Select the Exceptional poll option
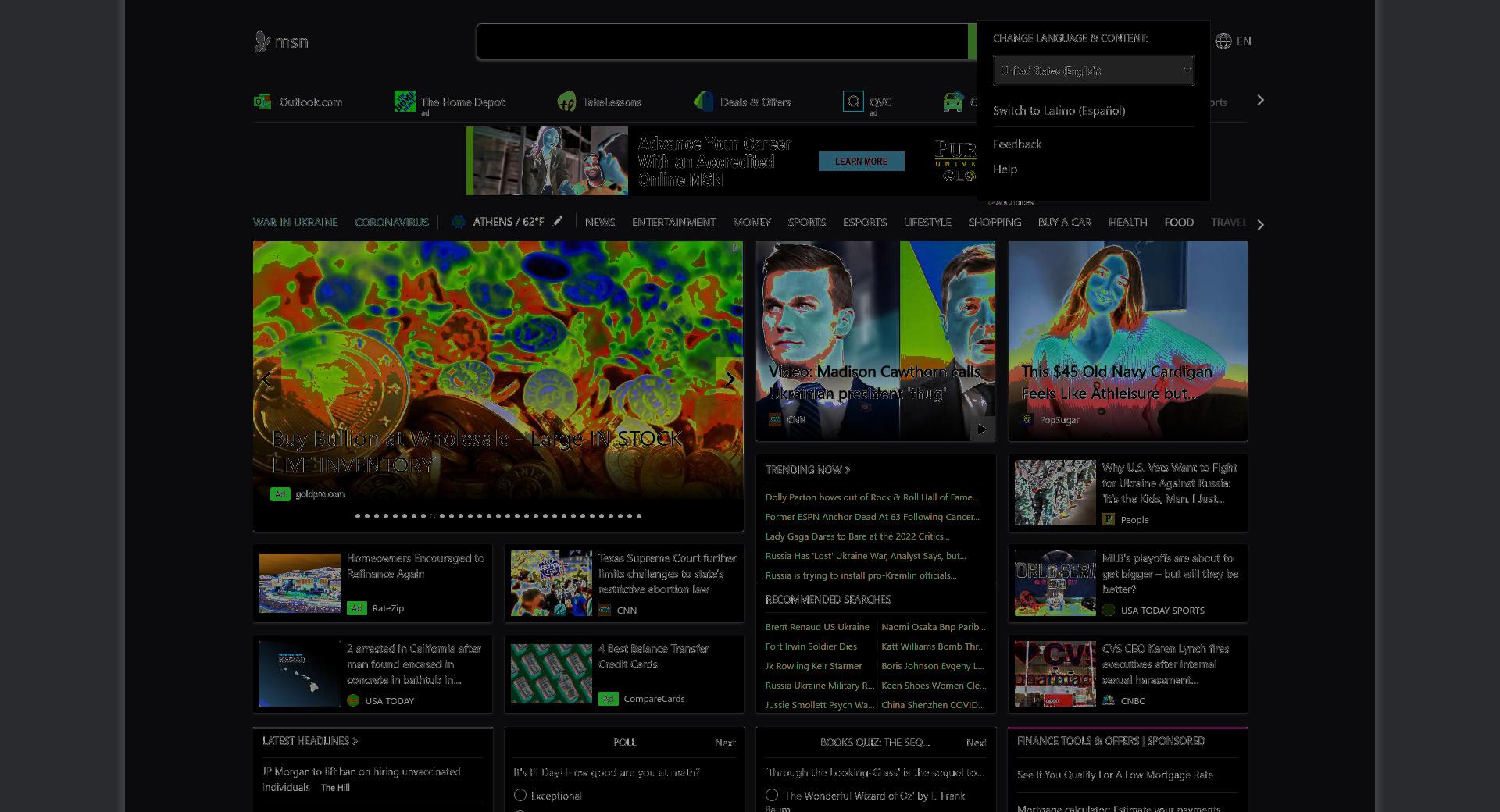 click(x=520, y=795)
